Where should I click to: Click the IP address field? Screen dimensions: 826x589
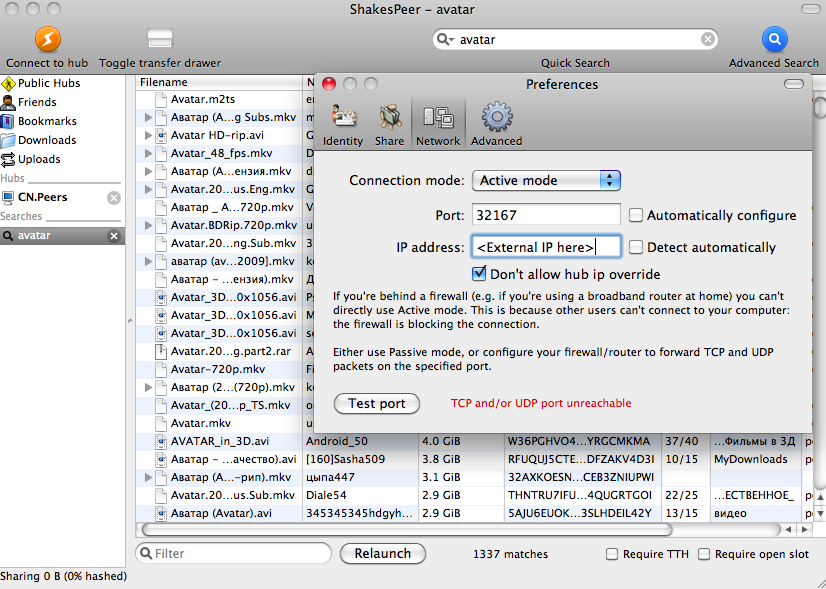pyautogui.click(x=546, y=247)
